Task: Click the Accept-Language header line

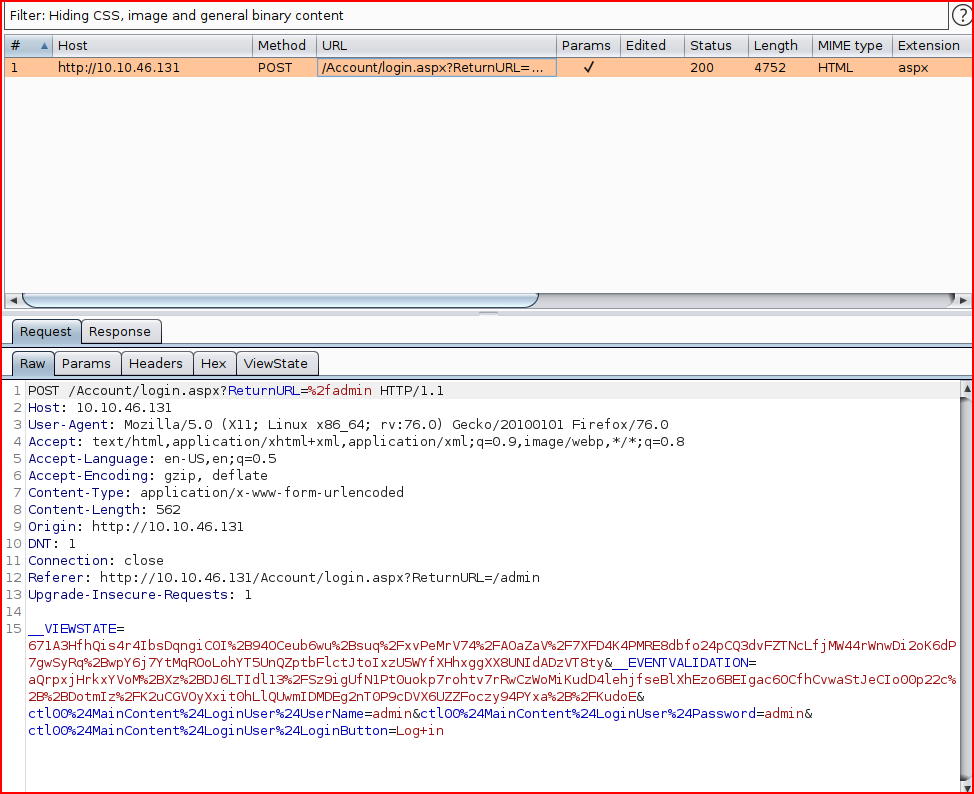Action: click(x=152, y=459)
